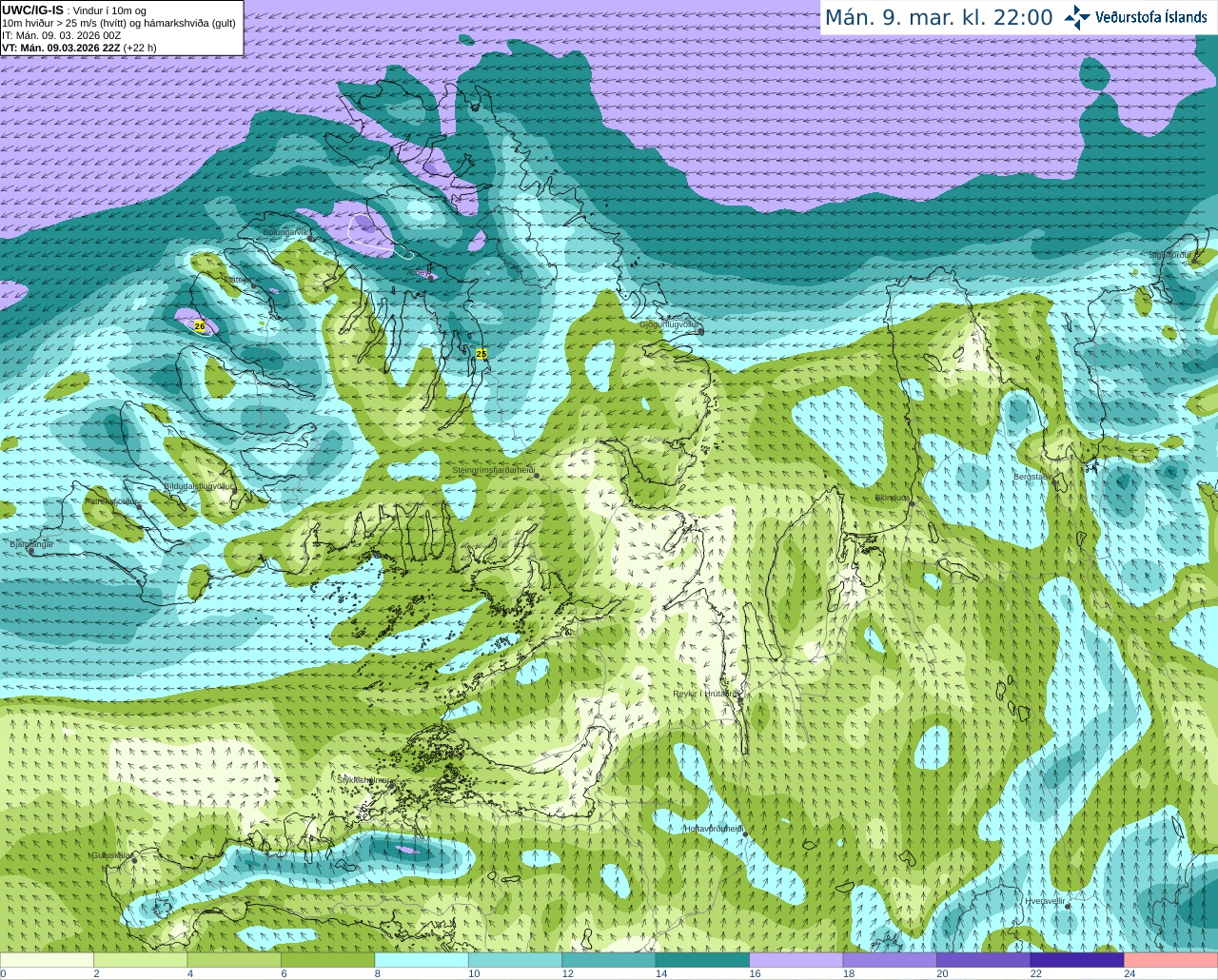Select the 12–14 m/s teal swatch
1218x980 pixels.
[x=609, y=960]
